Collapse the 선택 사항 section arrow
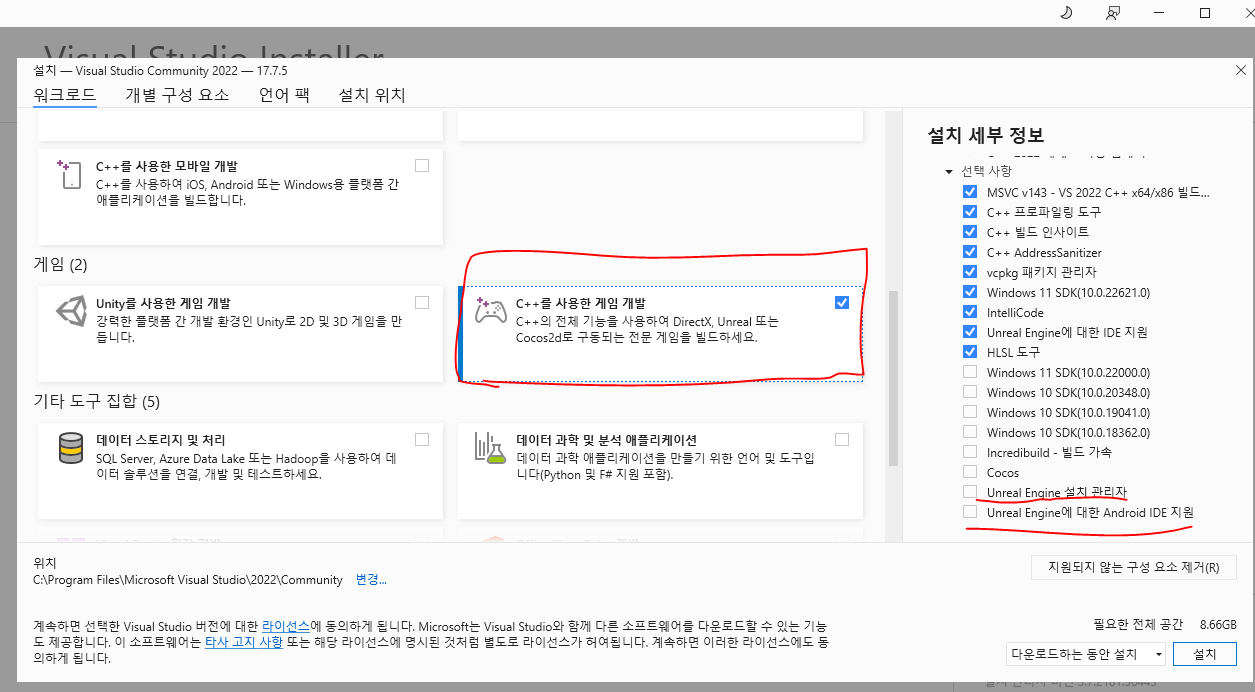This screenshot has width=1255, height=692. (949, 171)
